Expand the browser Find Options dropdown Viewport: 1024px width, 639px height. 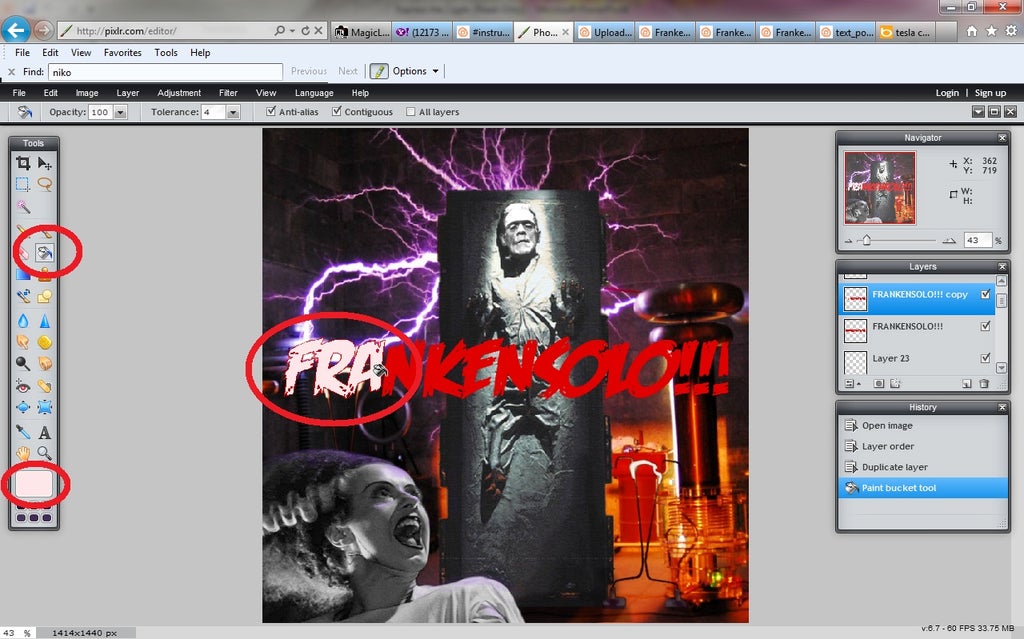coord(436,71)
